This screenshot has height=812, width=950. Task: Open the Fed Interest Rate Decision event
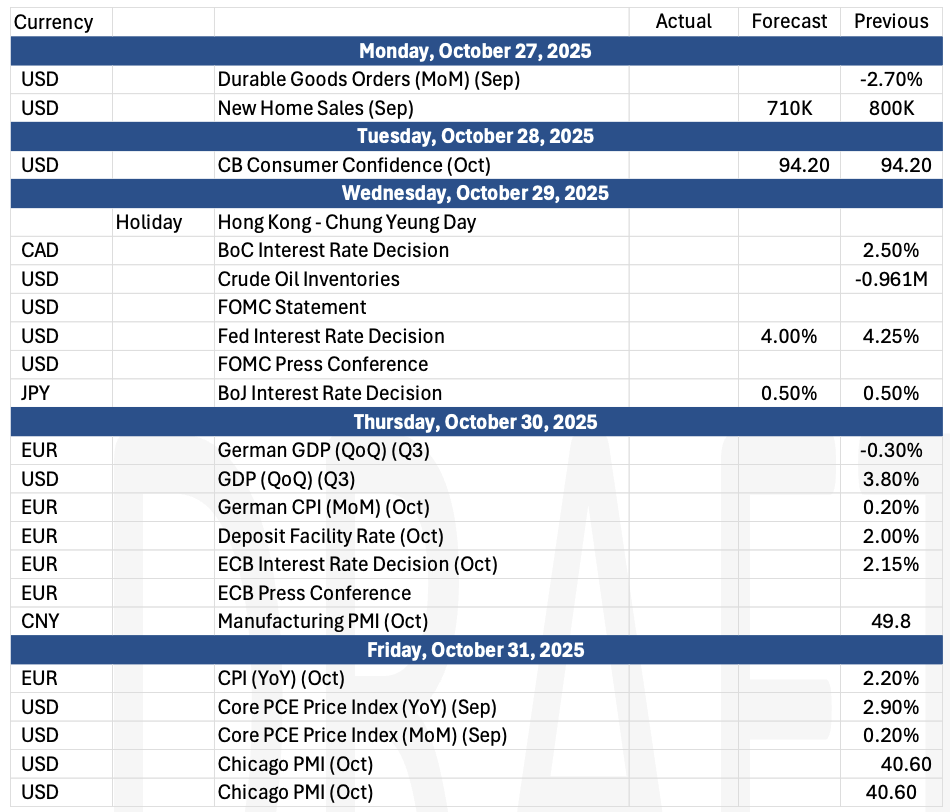pos(331,336)
